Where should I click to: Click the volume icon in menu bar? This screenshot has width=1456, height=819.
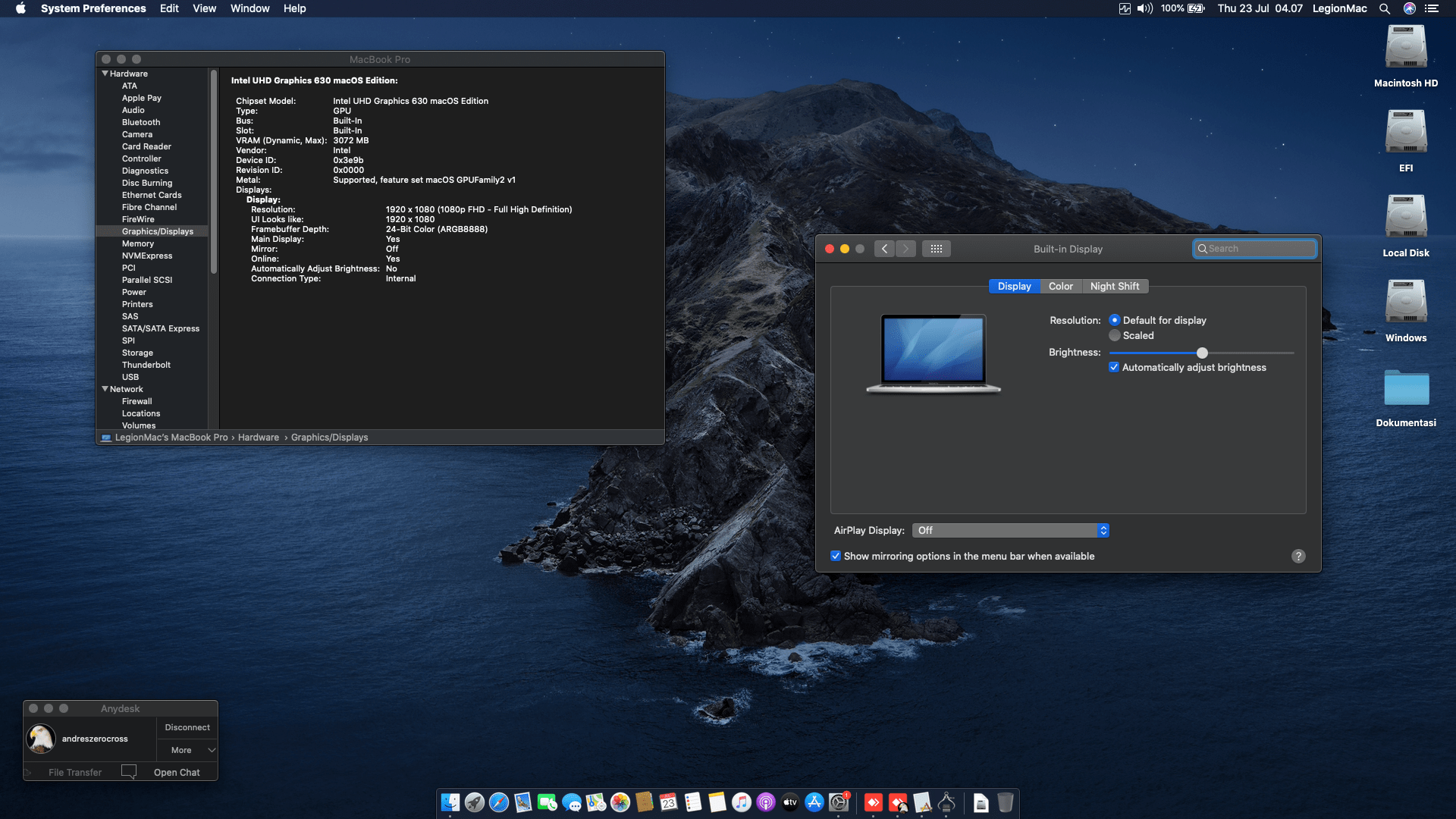pos(1145,8)
